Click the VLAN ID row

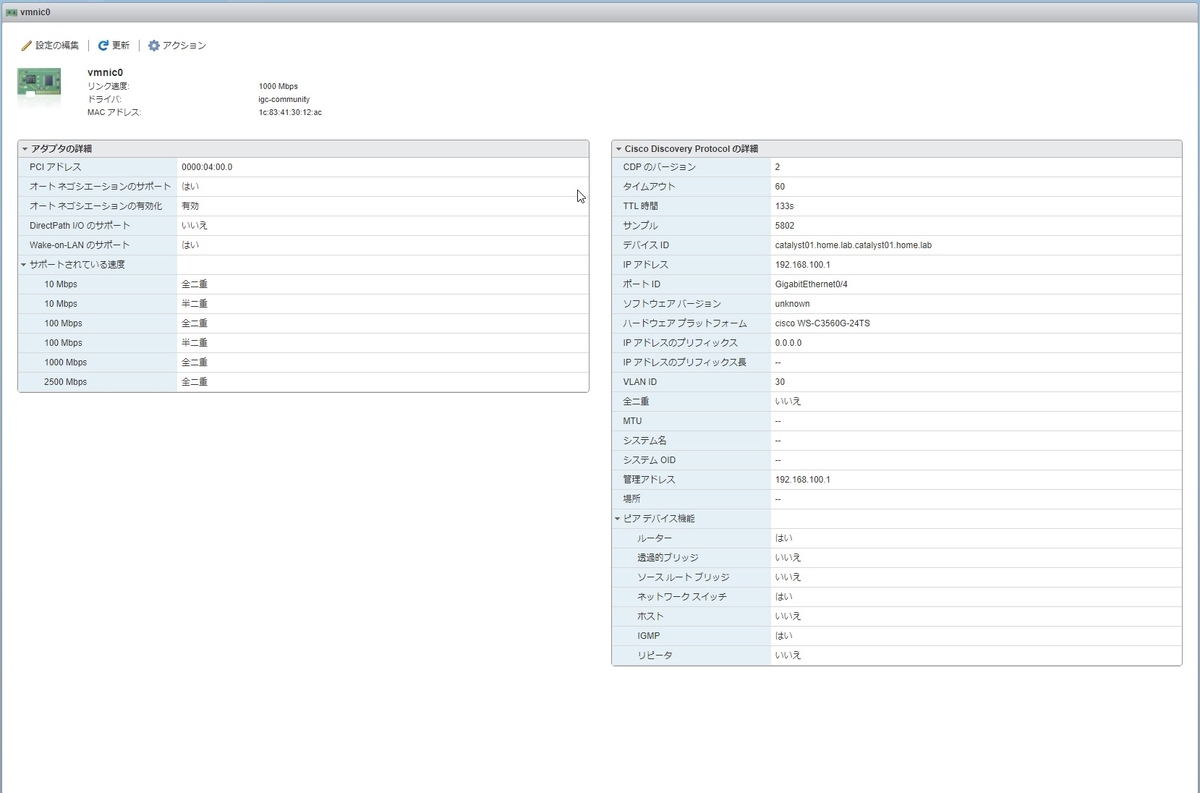click(896, 382)
